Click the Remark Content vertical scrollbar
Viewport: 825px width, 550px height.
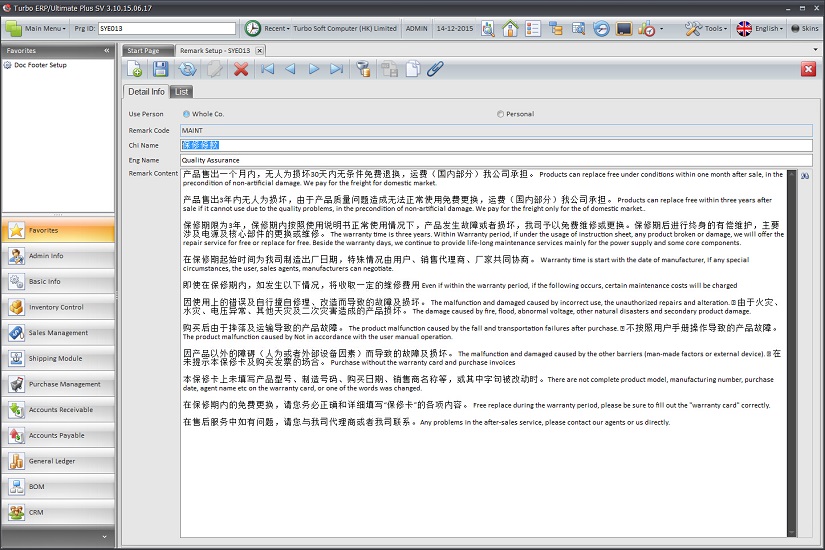coord(791,350)
